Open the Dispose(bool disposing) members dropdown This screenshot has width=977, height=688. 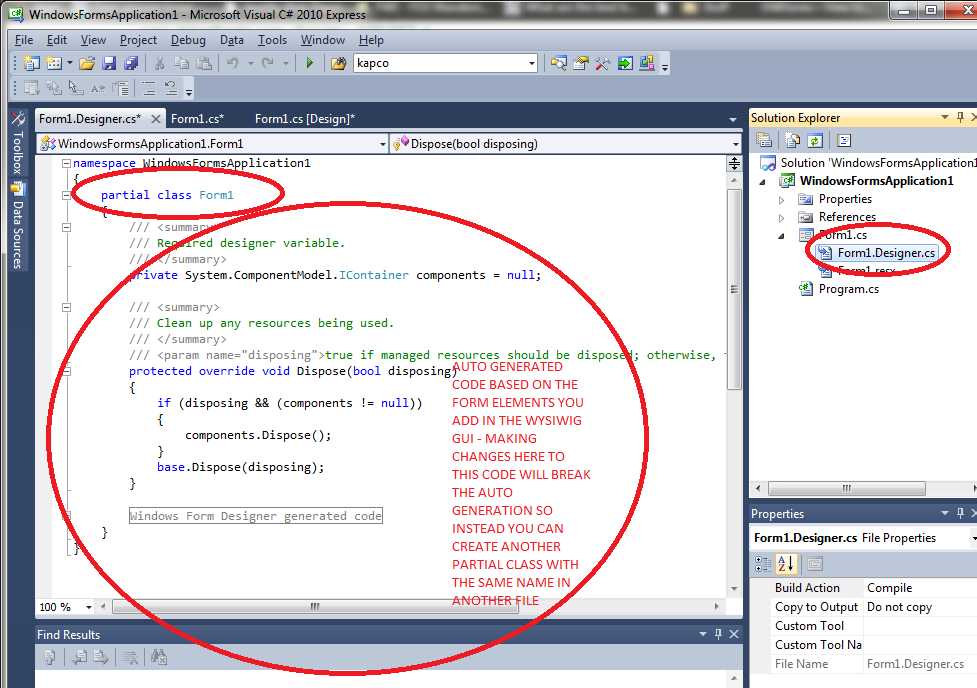pos(735,144)
